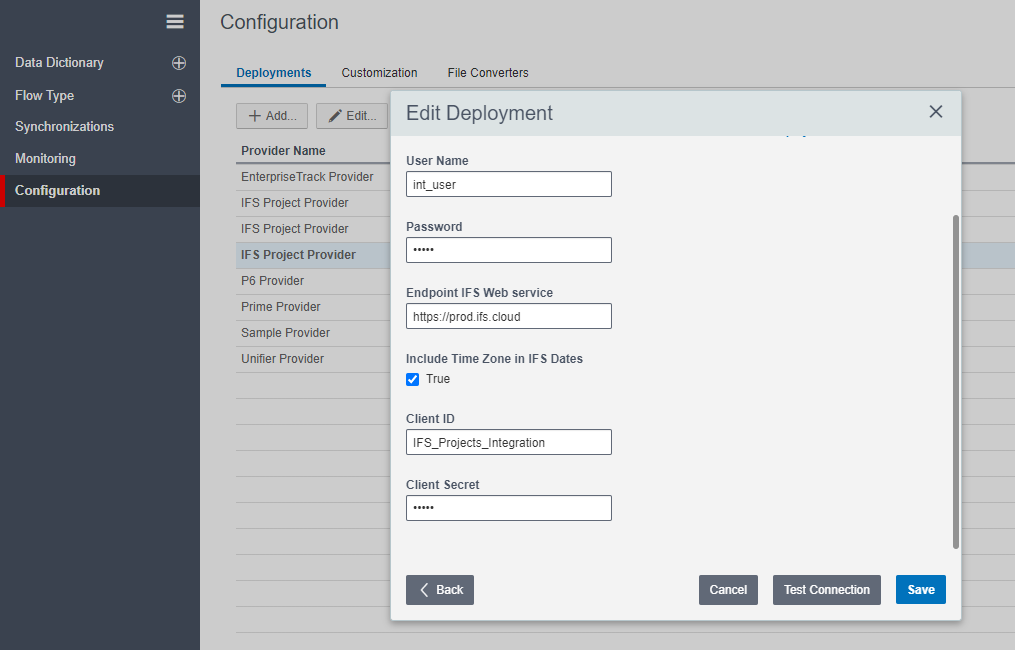Viewport: 1015px width, 650px height.
Task: Uncheck Include Time Zone in IFS Dates
Action: 413,380
